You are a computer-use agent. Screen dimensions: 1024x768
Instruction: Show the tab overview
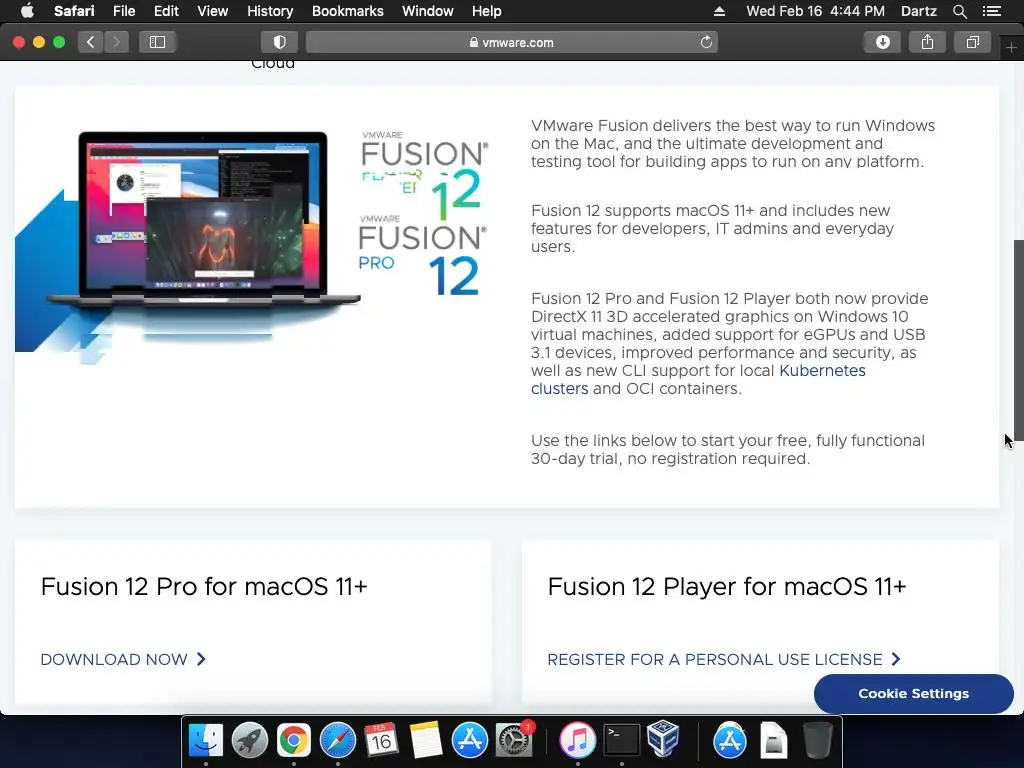click(972, 42)
